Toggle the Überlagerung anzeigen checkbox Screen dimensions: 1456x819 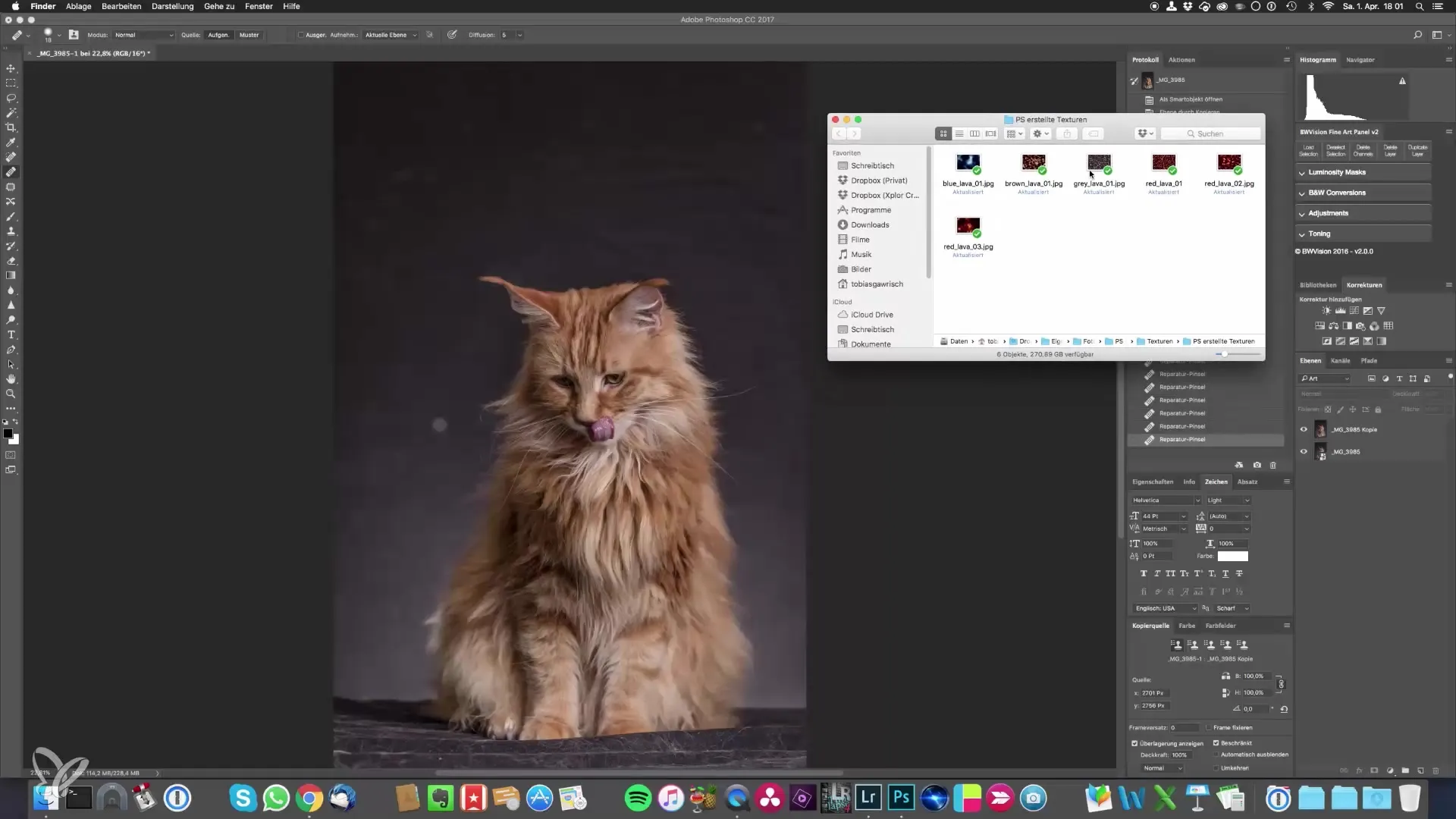point(1135,743)
